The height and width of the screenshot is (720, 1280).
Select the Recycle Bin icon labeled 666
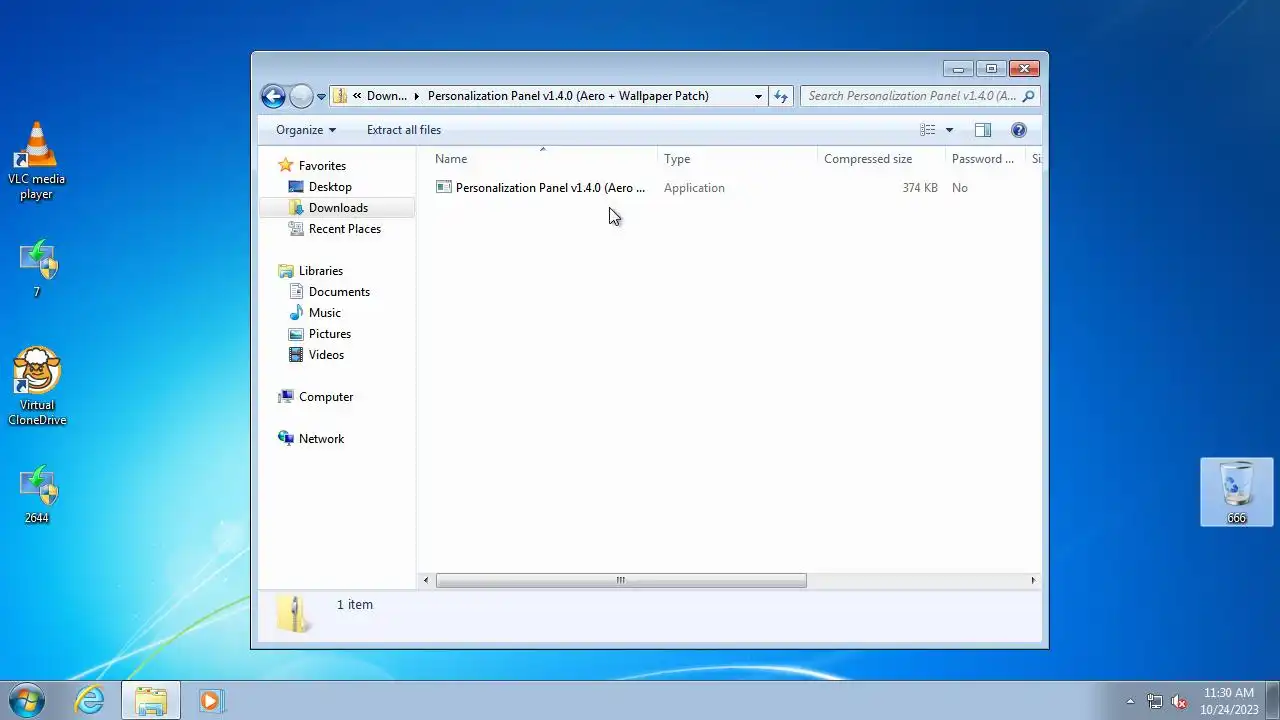click(x=1237, y=492)
